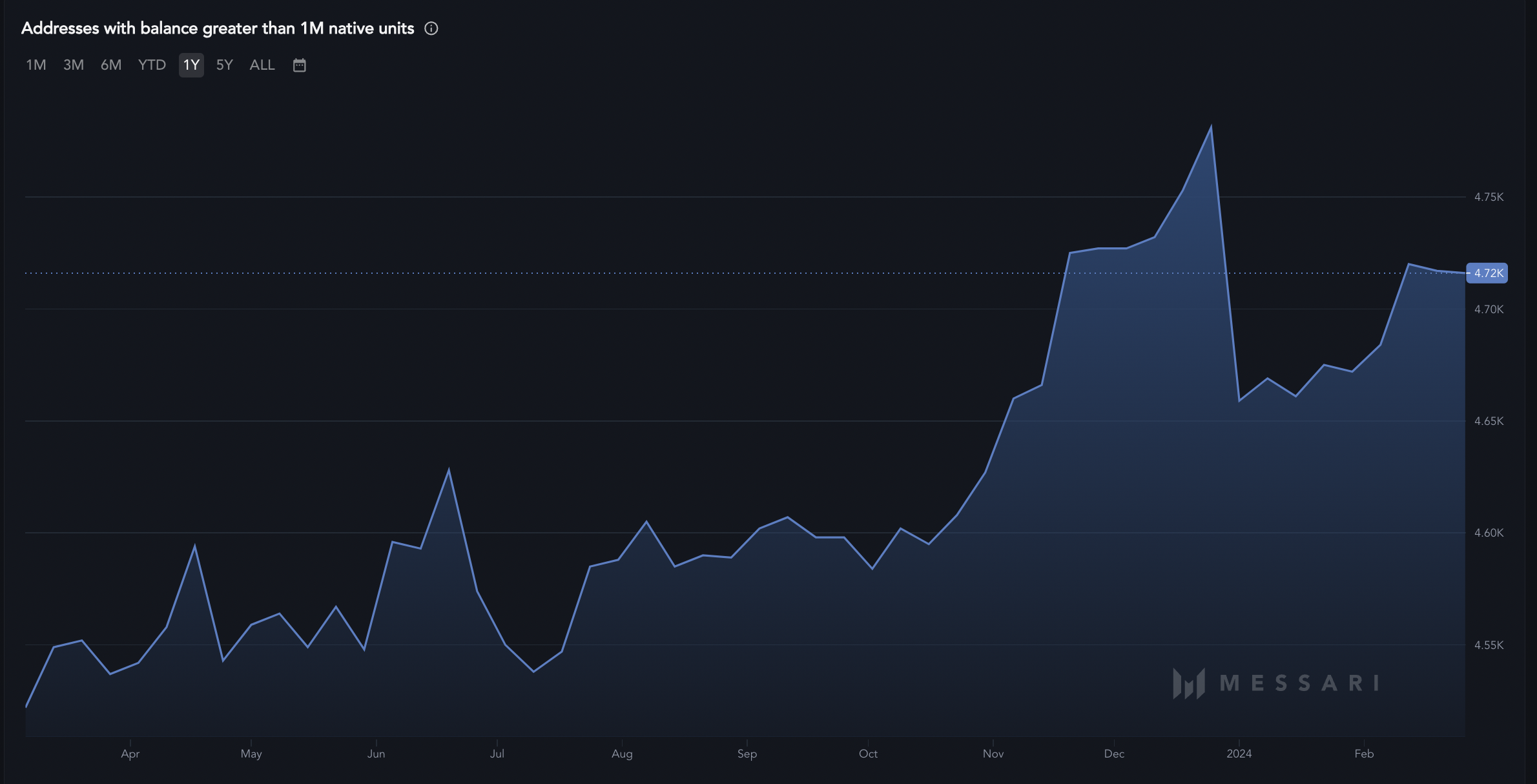Click the chart title text
This screenshot has height=784, width=1537.
[x=218, y=28]
